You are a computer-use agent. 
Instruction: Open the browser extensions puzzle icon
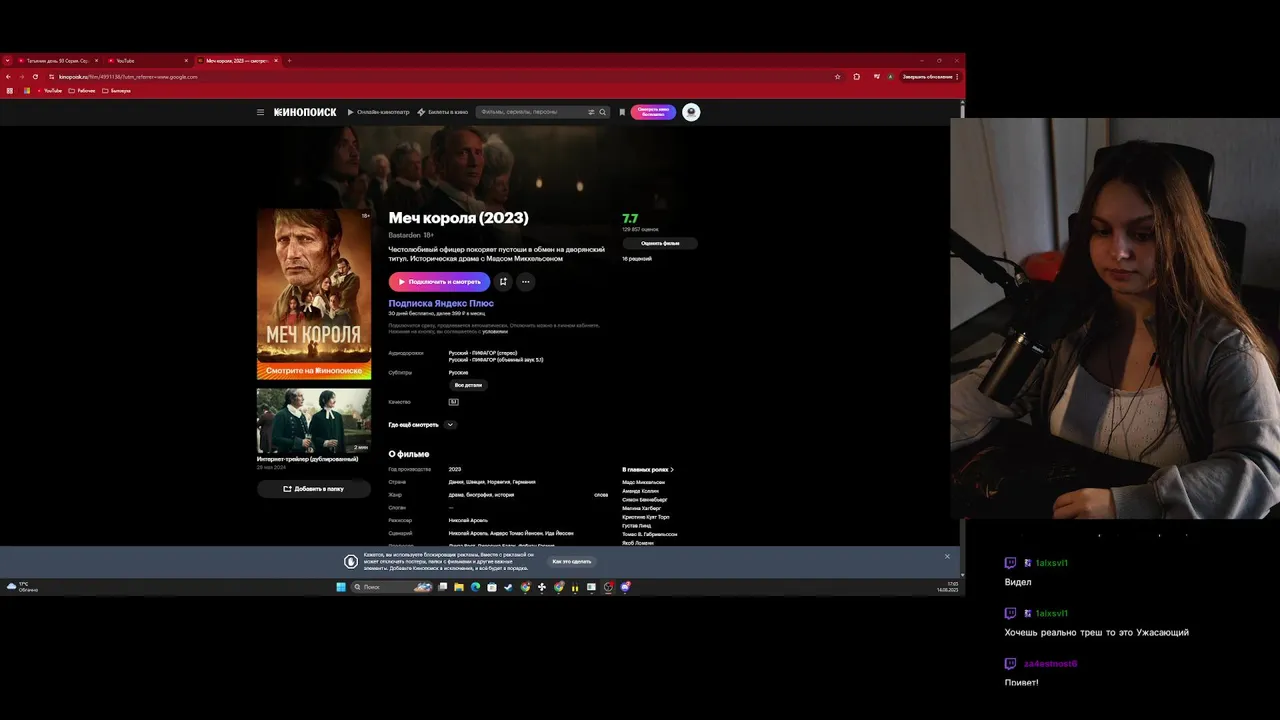click(x=856, y=77)
